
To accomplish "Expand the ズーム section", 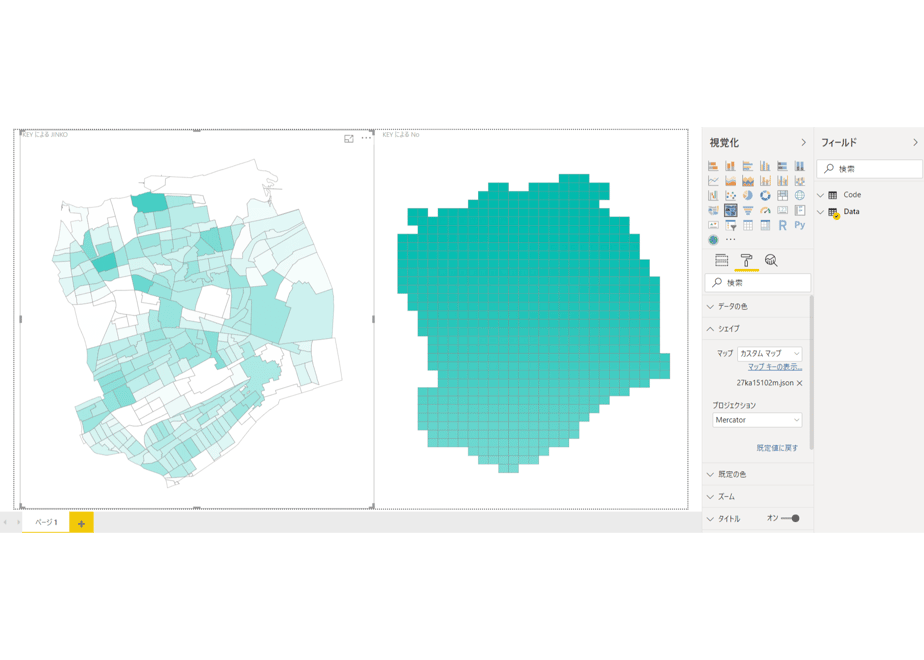I will click(x=757, y=497).
